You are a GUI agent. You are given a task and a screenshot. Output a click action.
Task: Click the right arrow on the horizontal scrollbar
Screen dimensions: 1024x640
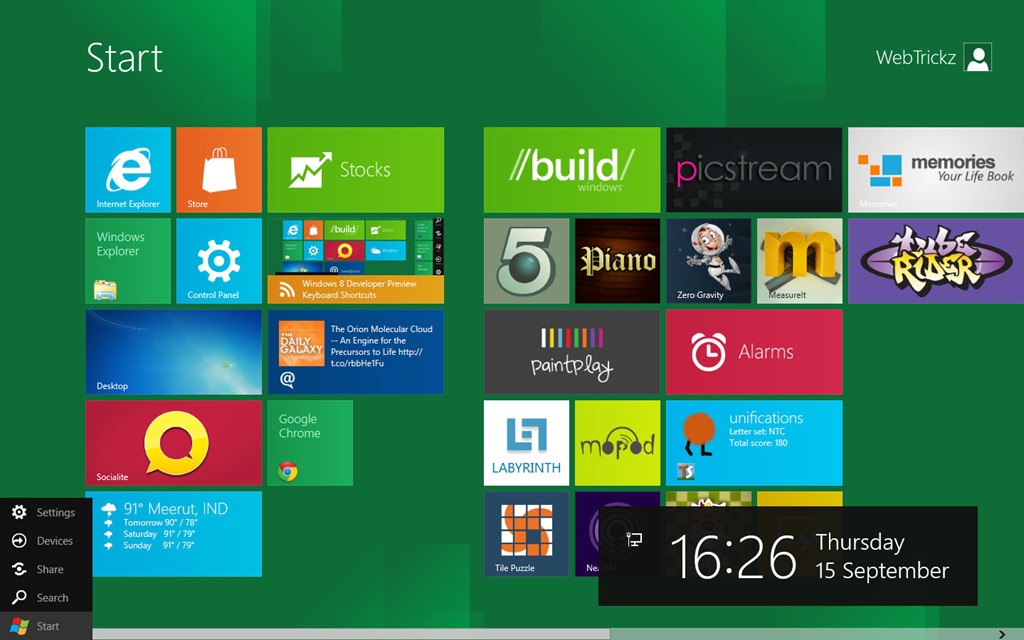coord(1002,634)
